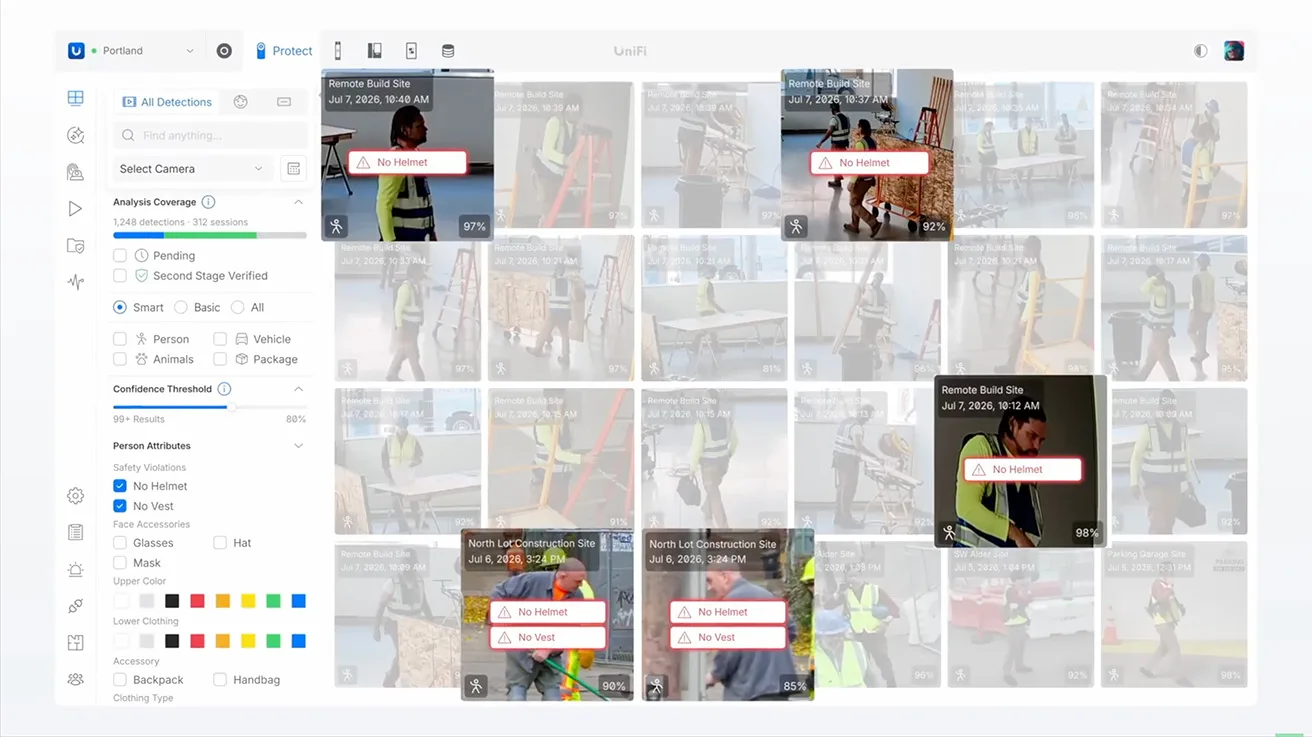
Task: Select the All radio button
Action: 237,307
